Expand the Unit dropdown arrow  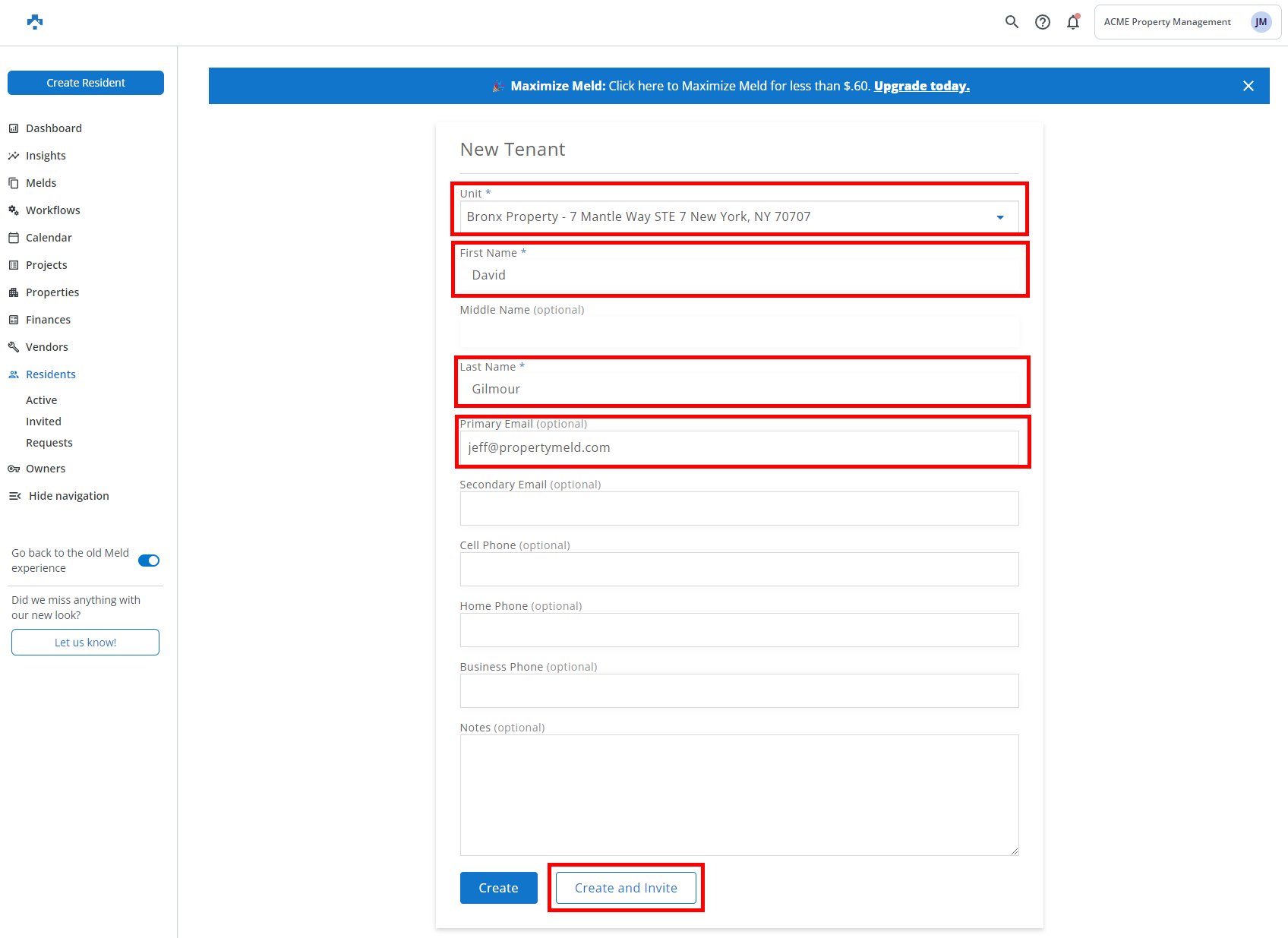click(x=1000, y=217)
